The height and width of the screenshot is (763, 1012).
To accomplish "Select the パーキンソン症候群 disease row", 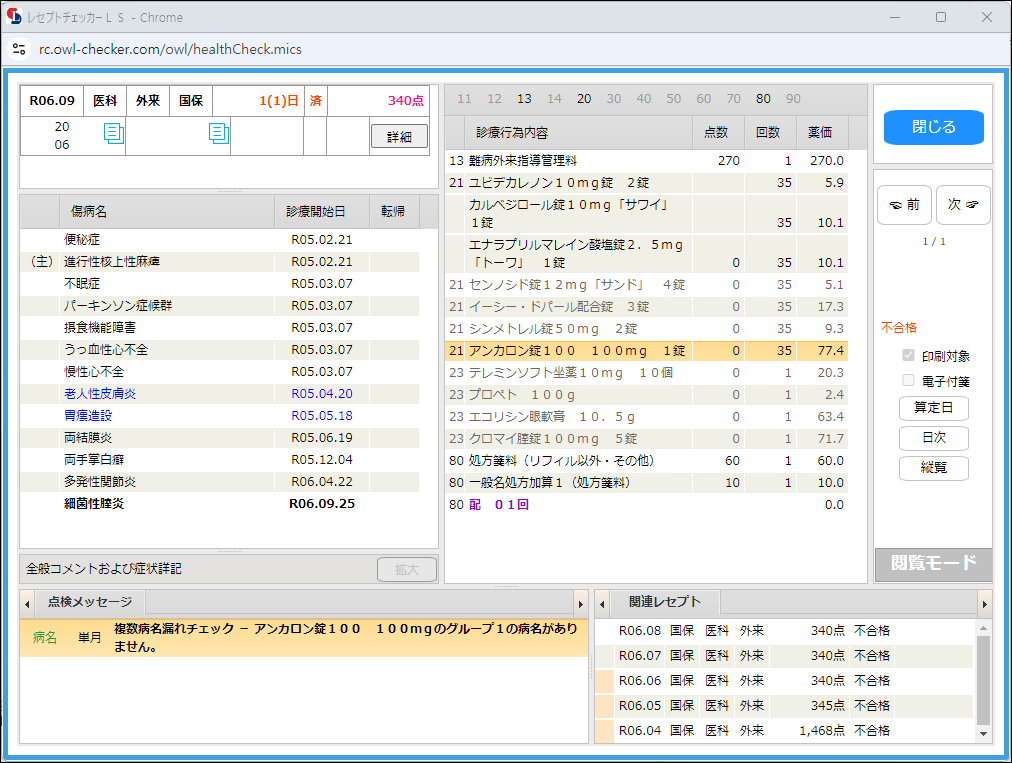I will (219, 305).
